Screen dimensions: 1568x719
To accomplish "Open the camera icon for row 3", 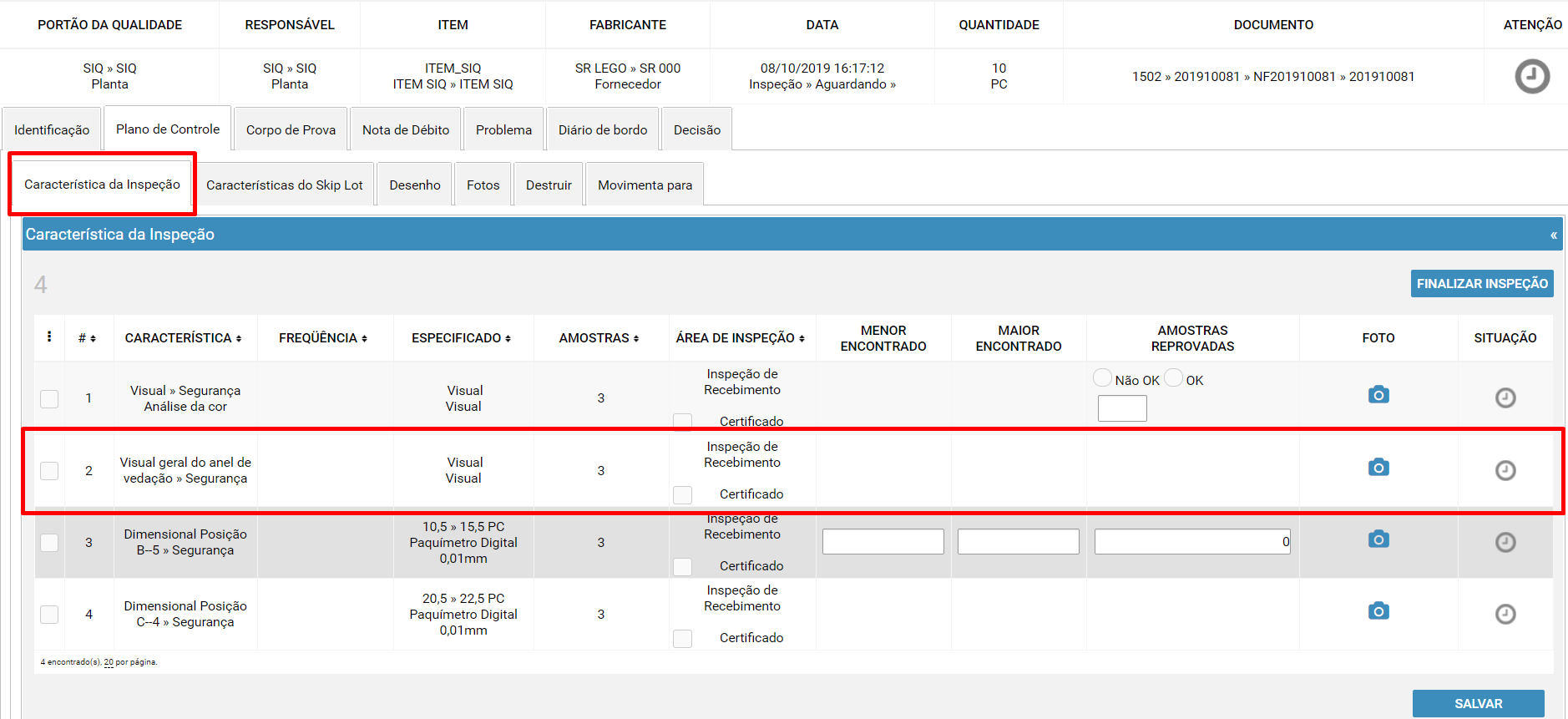I will (x=1378, y=539).
